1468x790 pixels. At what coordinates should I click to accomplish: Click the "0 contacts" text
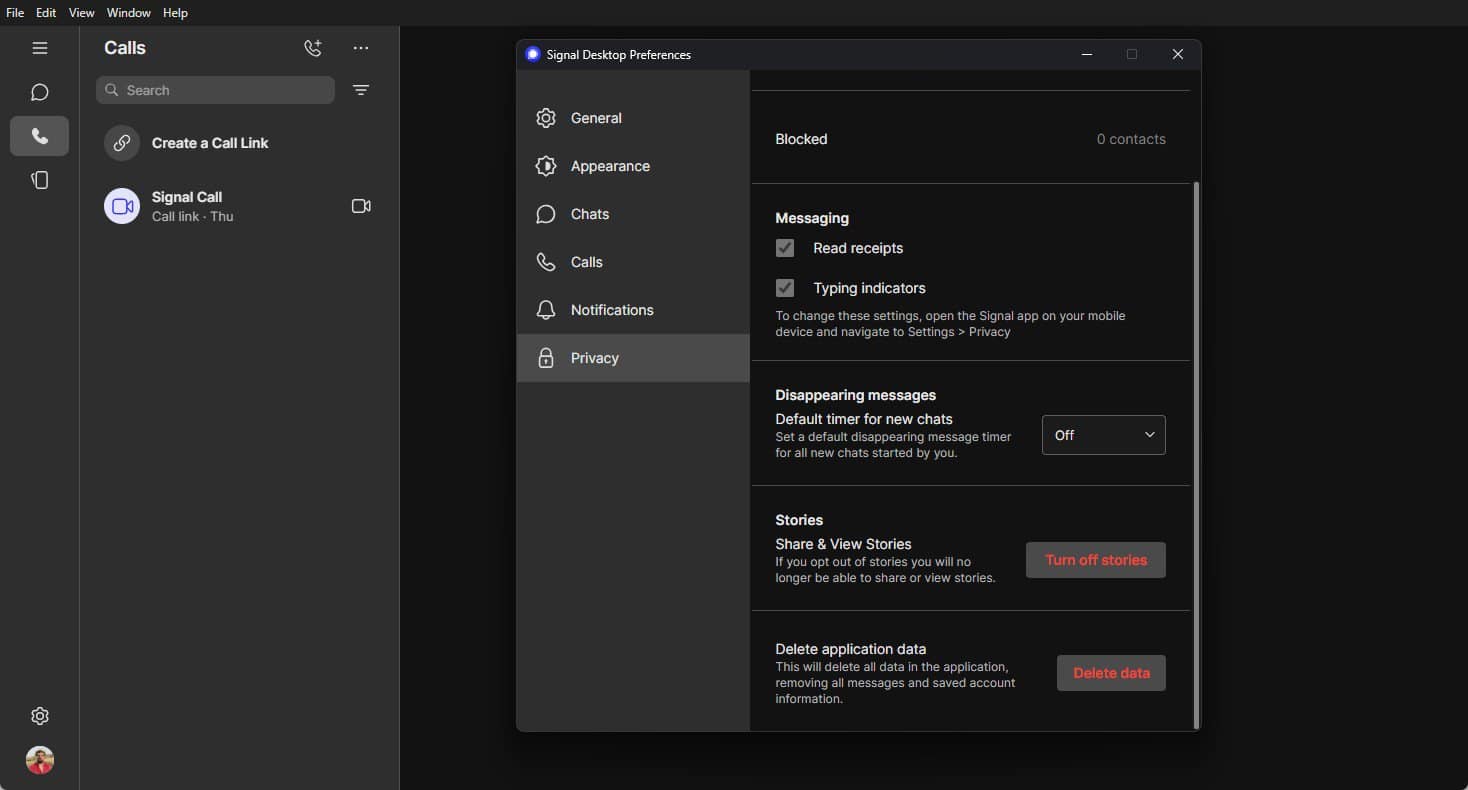(x=1131, y=139)
